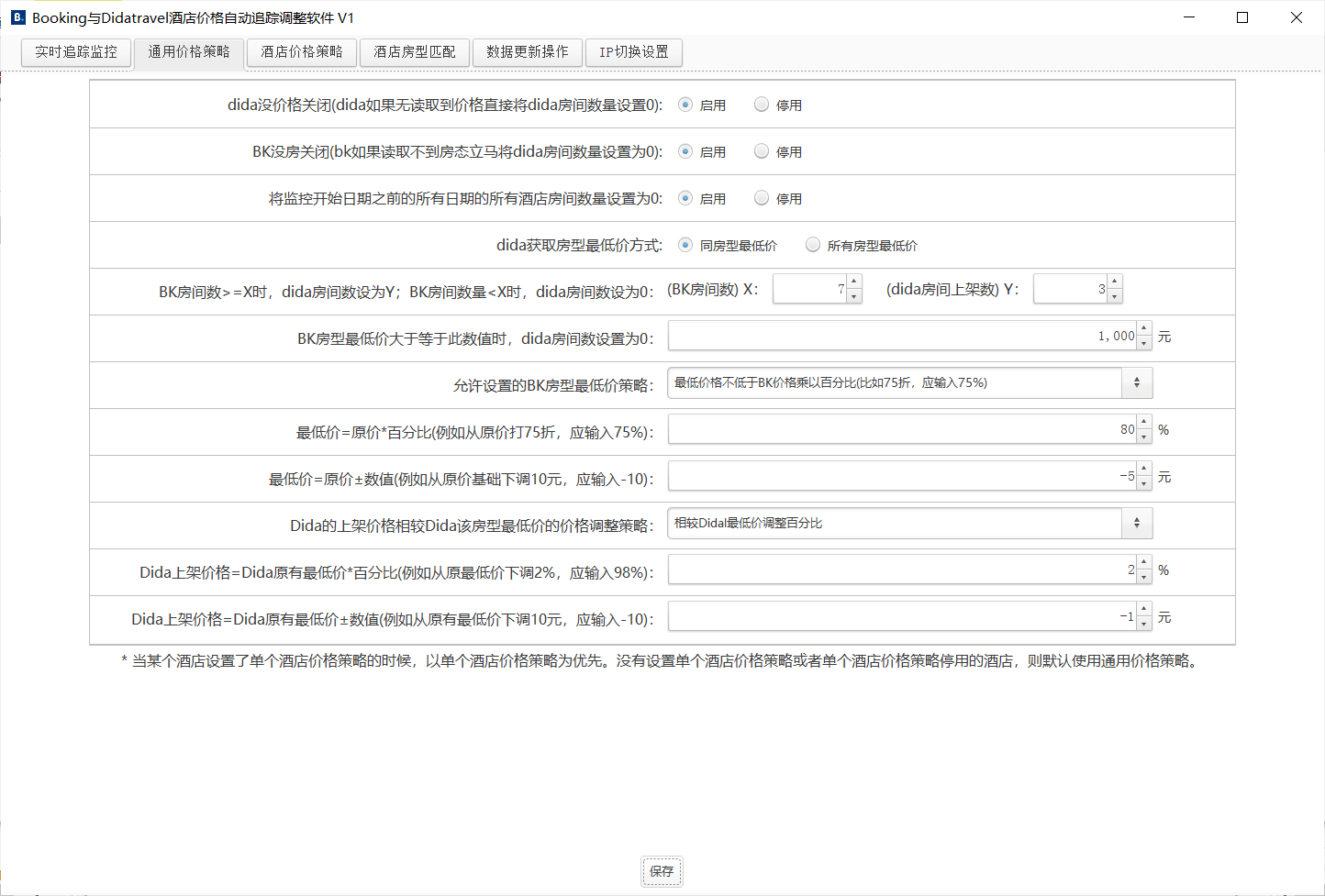
Task: Increase the -5 元 value
Action: click(1144, 469)
